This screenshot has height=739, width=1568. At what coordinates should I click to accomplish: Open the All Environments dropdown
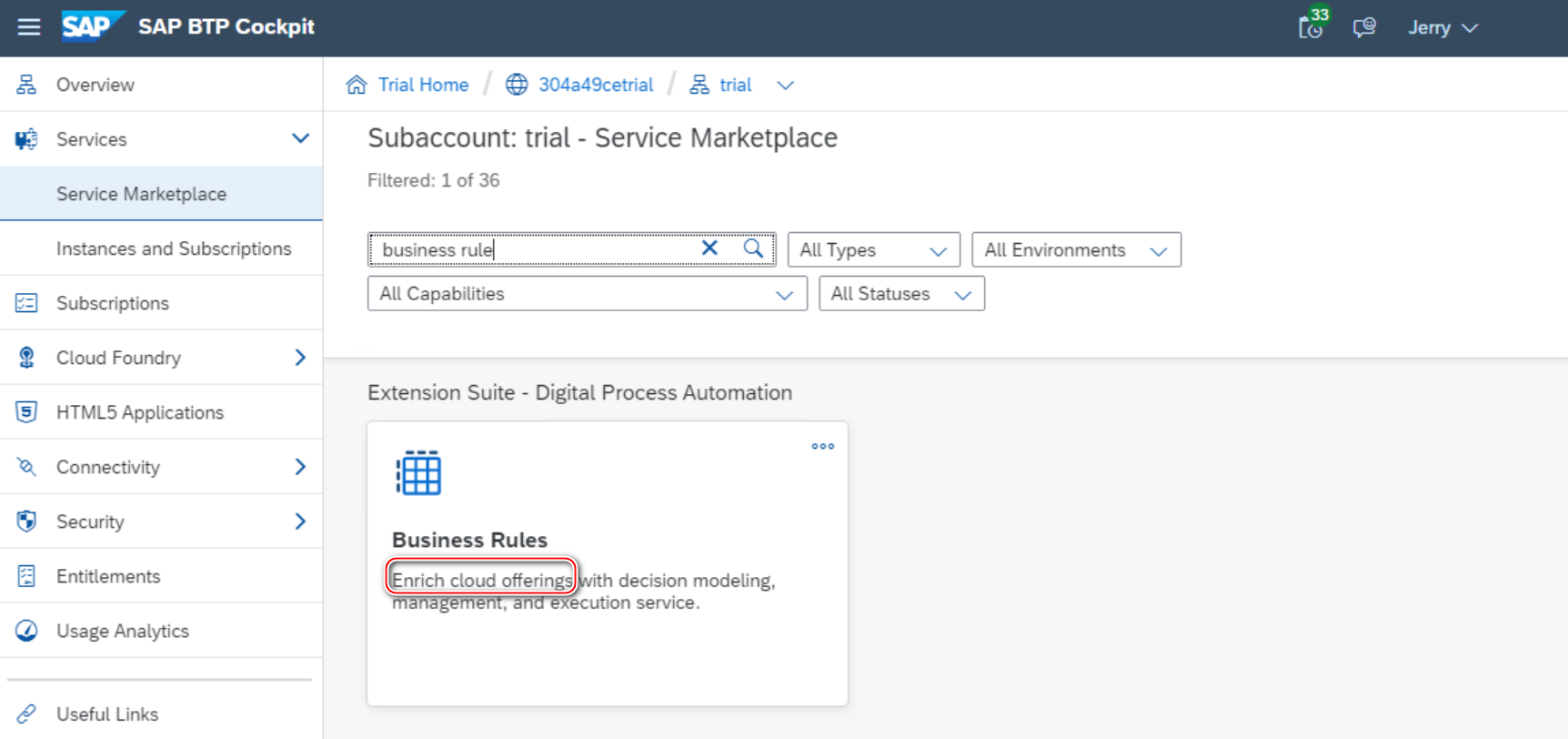pyautogui.click(x=1076, y=249)
